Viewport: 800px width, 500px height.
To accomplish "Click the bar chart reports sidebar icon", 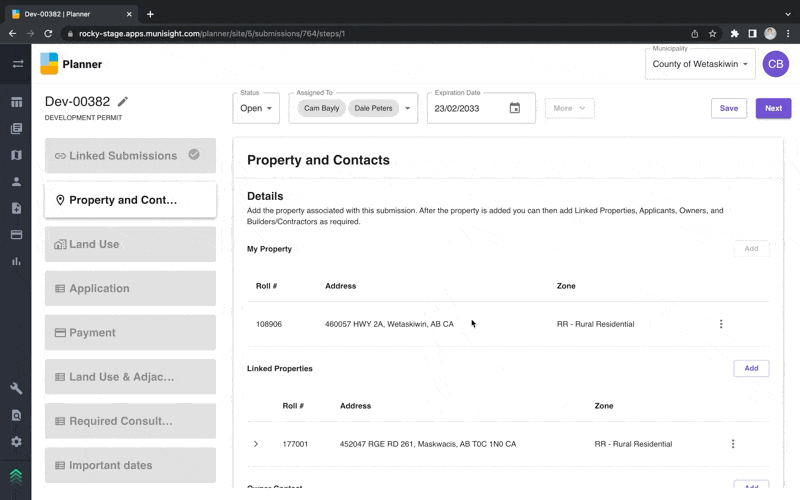I will [x=16, y=261].
